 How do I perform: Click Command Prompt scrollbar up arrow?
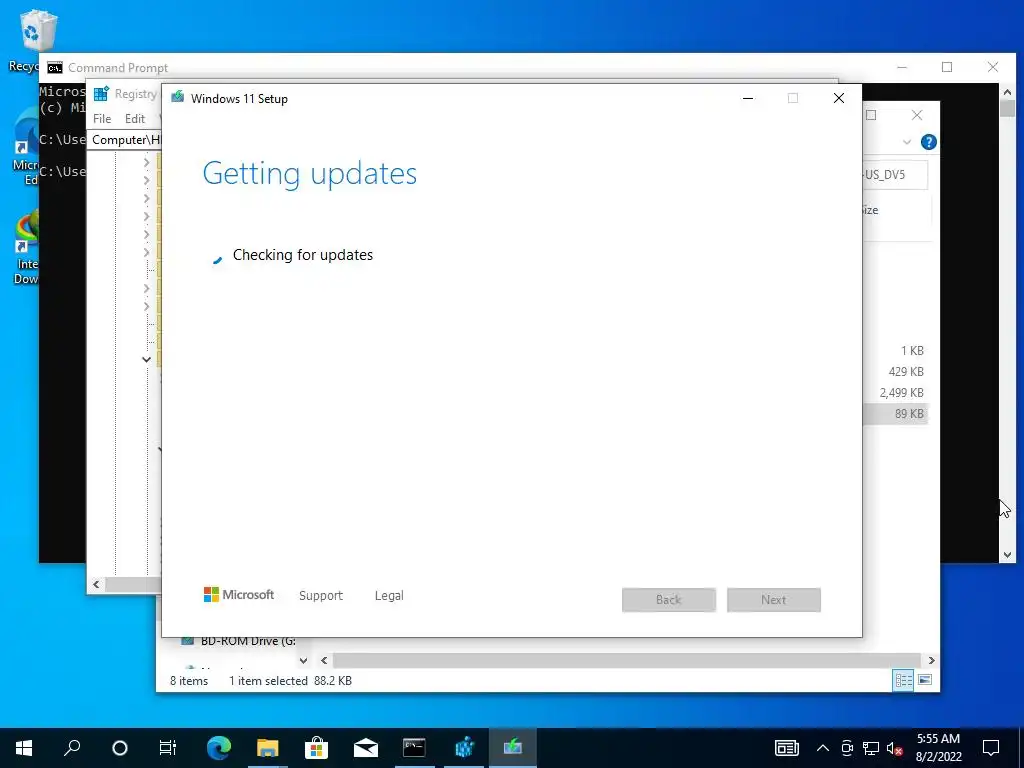click(x=1007, y=92)
